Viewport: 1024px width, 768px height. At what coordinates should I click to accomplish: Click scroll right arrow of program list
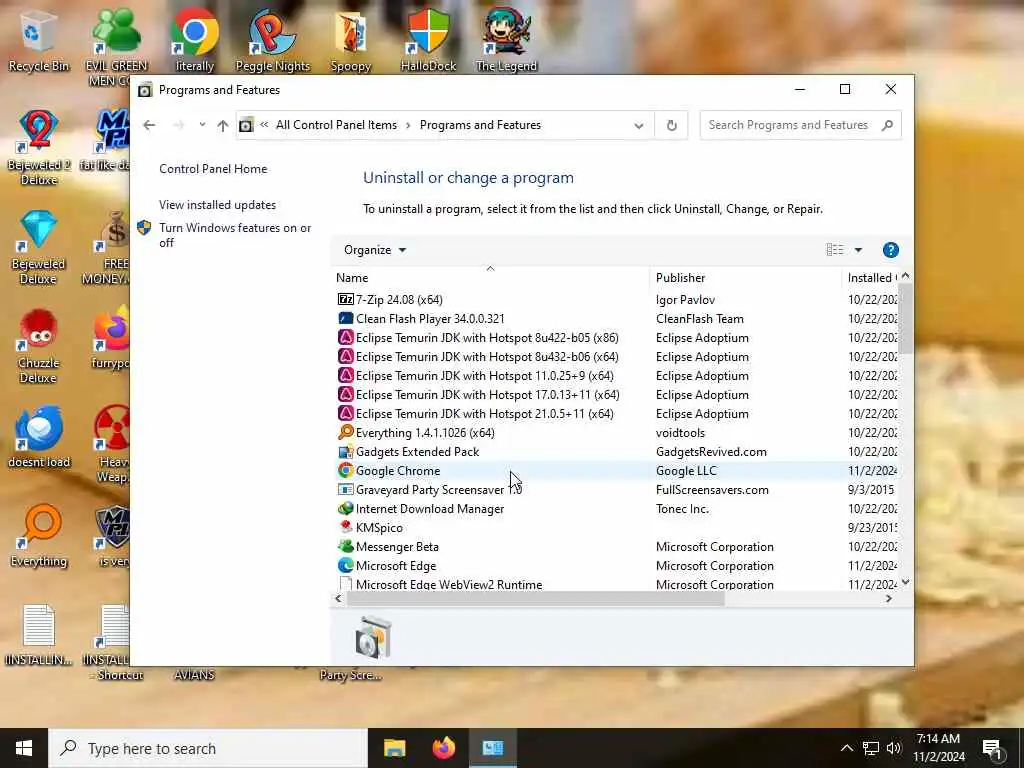[x=888, y=598]
